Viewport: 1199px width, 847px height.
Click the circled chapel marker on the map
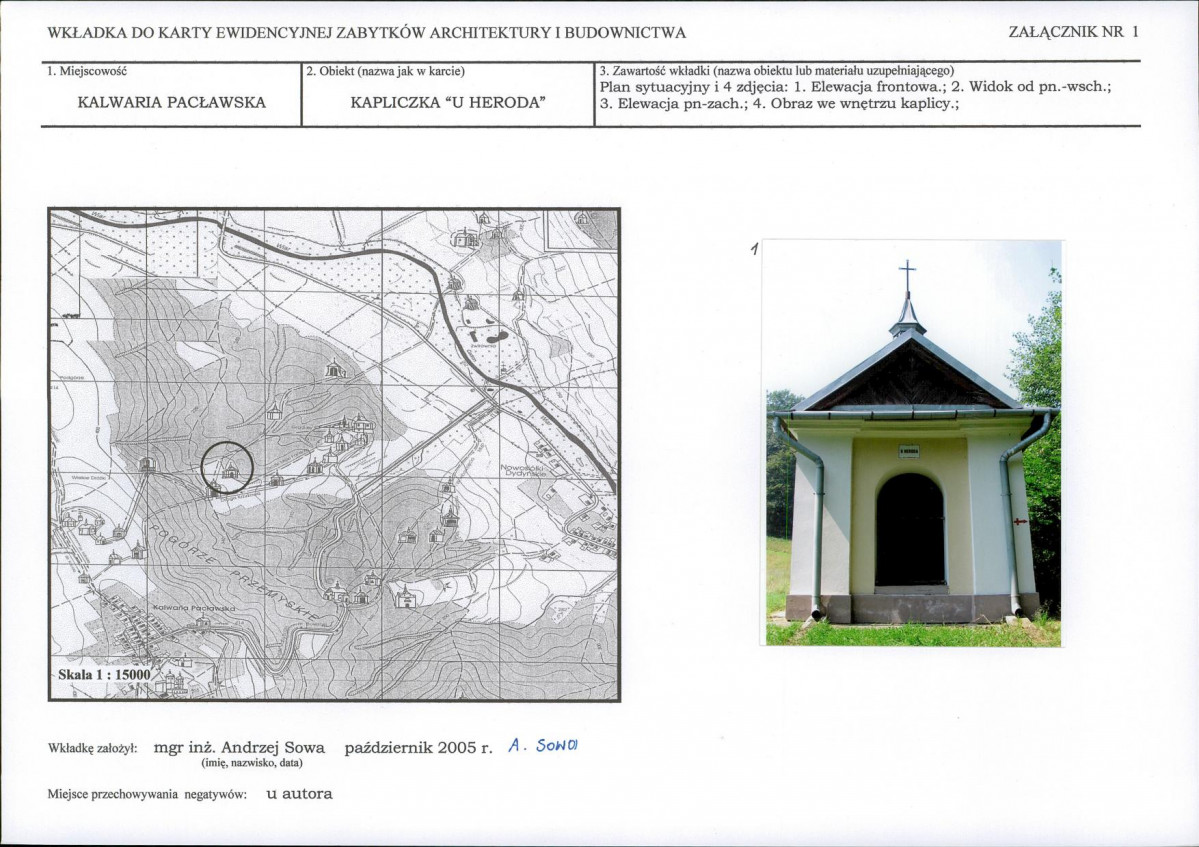[227, 467]
